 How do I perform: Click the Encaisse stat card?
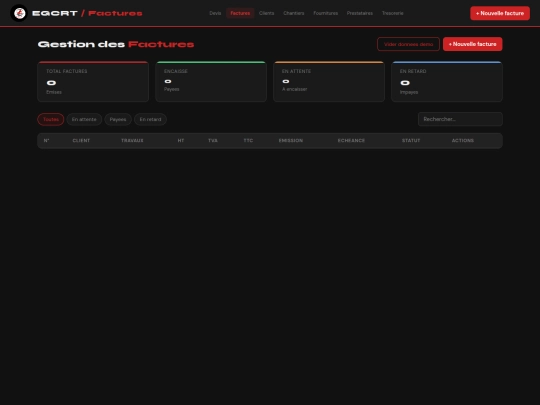coord(211,82)
